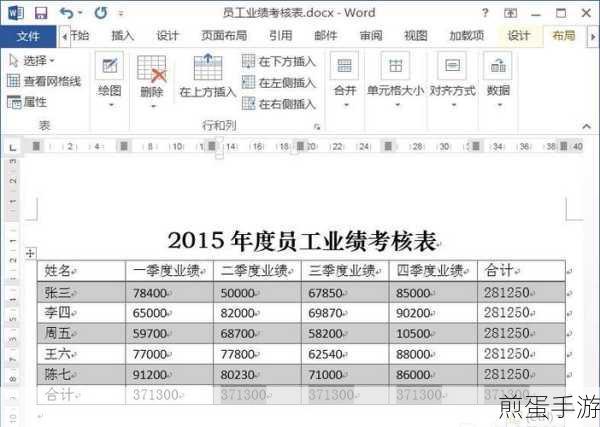The width and height of the screenshot is (600, 427).
Task: Click the 2015年度员工业绩考核表 title
Action: coord(302,241)
